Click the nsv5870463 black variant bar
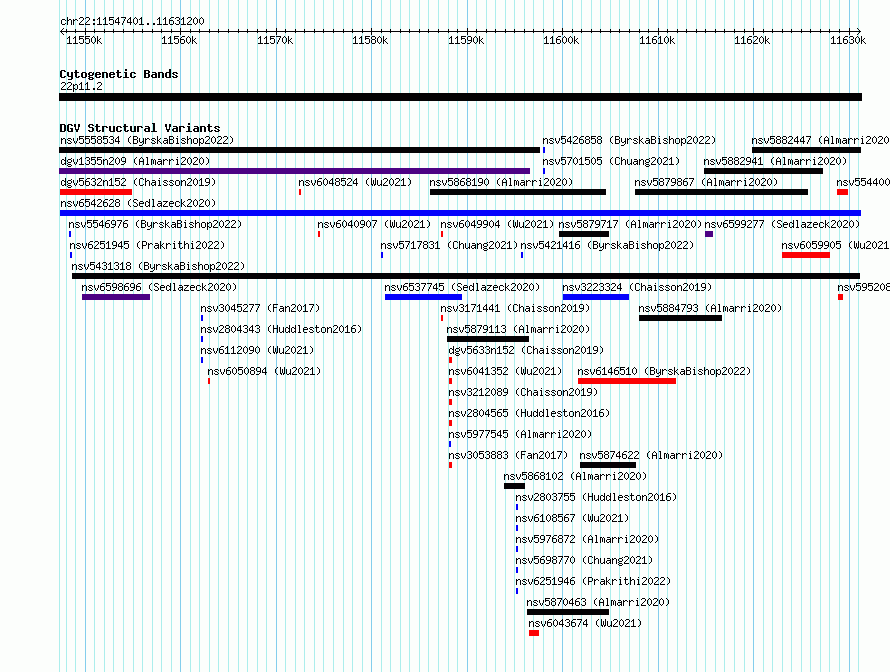 (568, 612)
